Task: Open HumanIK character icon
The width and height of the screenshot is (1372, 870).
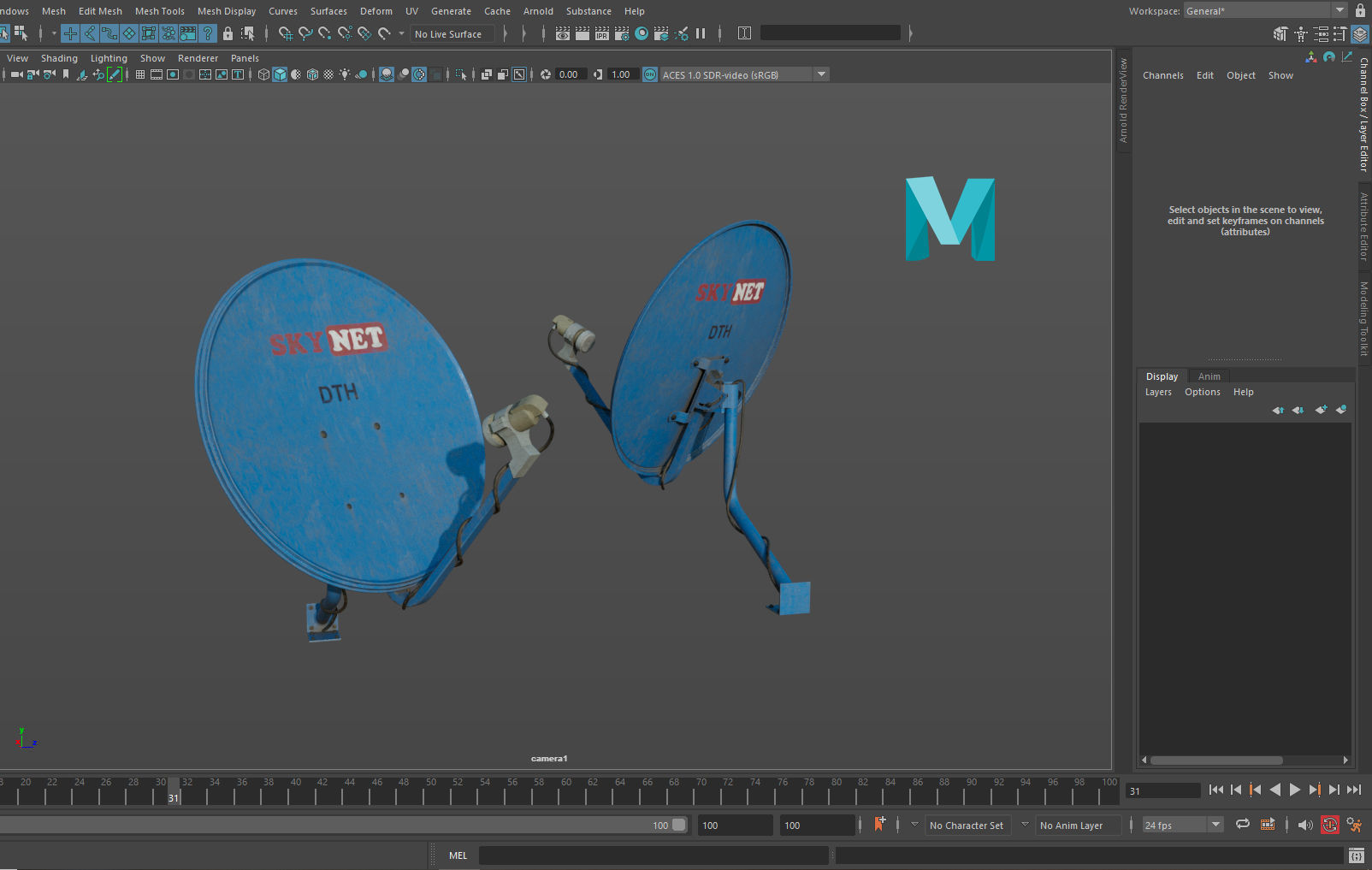Action: click(1301, 34)
